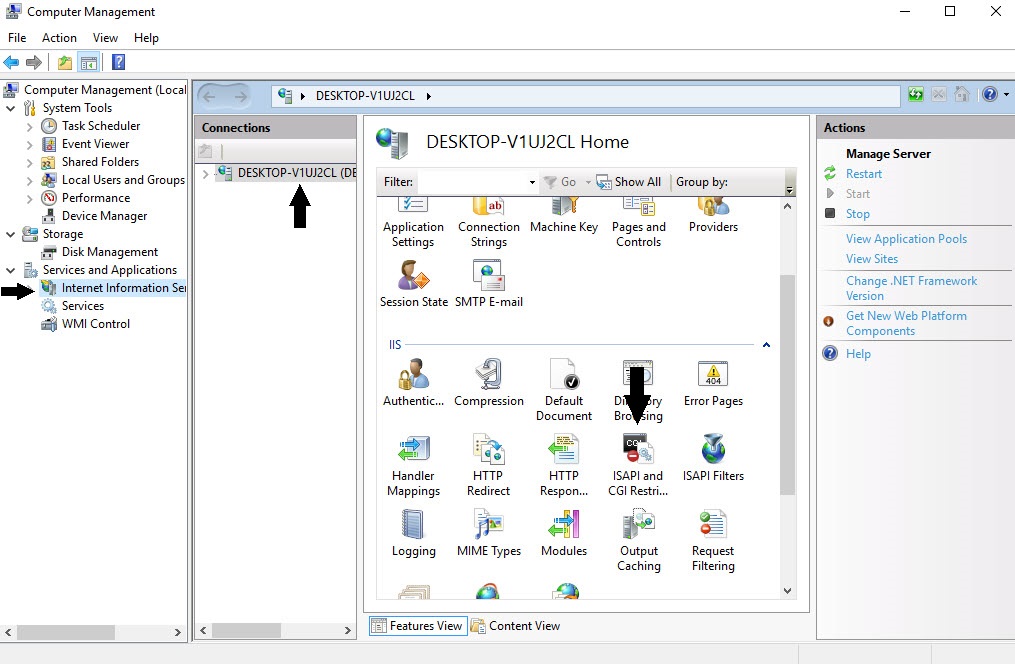Viewport: 1015px width, 664px height.
Task: Open the Modules feature
Action: 564,533
